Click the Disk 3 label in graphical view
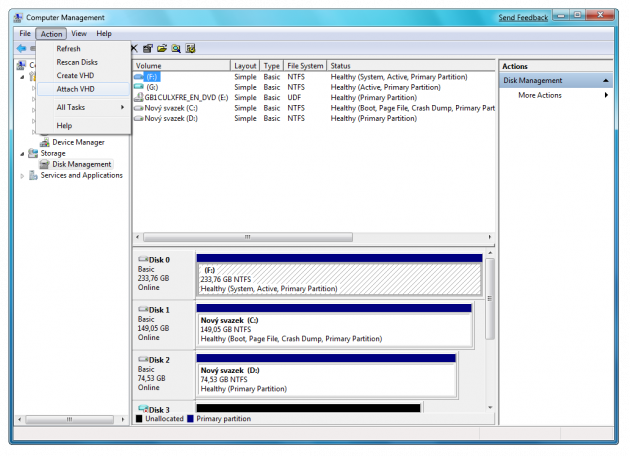This screenshot has width=630, height=456. tap(159, 410)
